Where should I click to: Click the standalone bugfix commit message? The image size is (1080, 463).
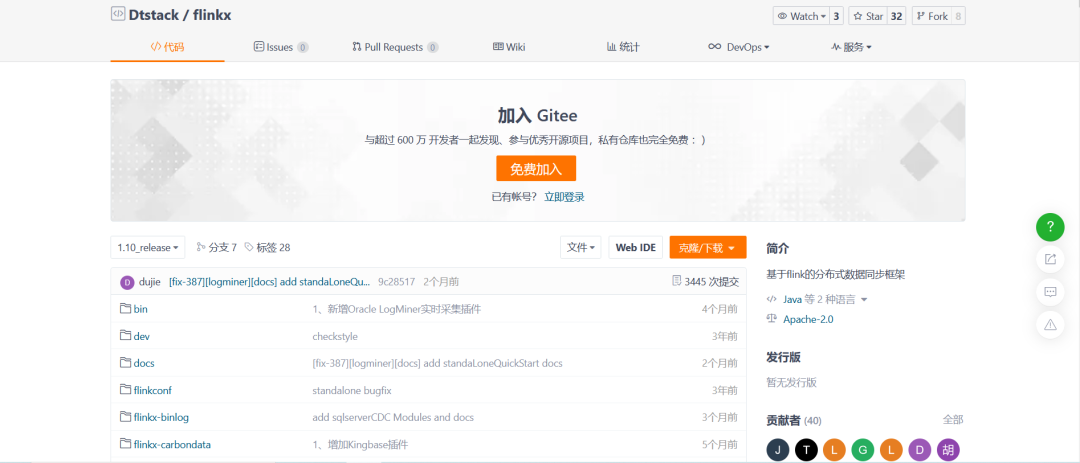352,390
